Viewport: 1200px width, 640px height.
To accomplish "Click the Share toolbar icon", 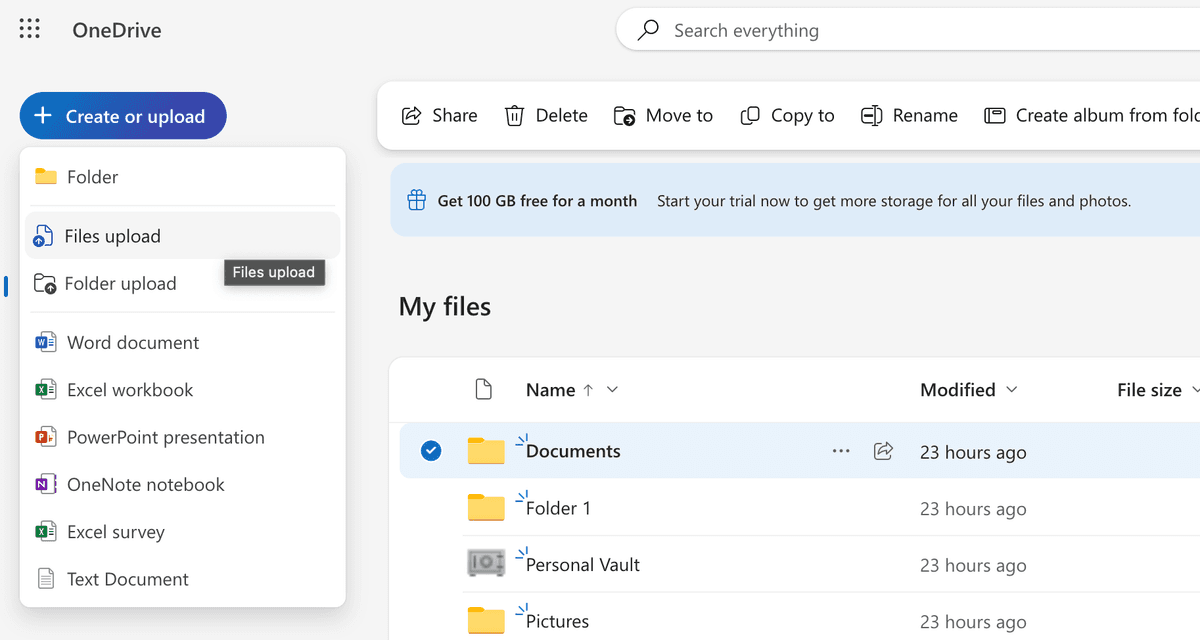I will 438,115.
